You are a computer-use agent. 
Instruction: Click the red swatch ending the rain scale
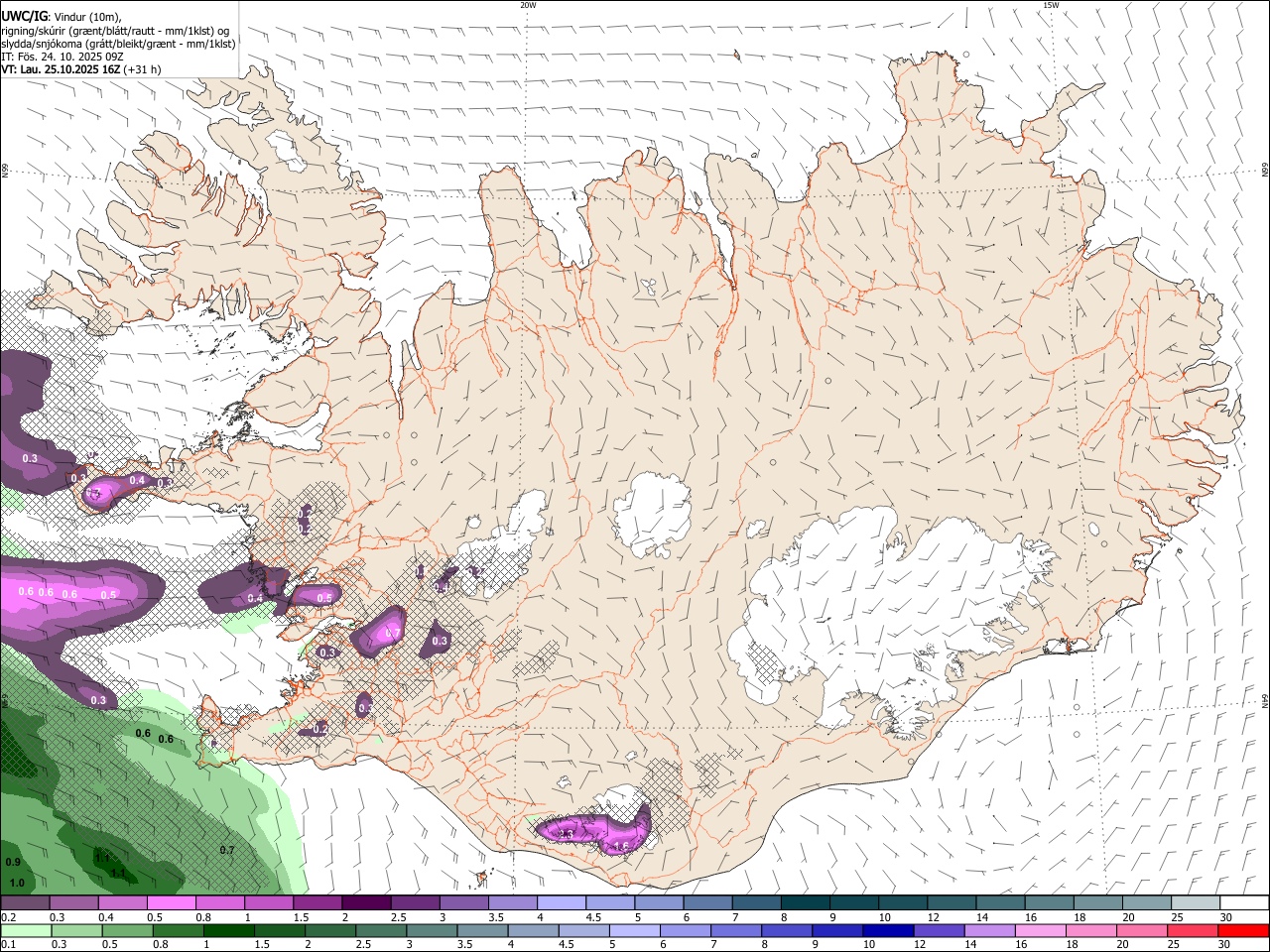point(1243,930)
